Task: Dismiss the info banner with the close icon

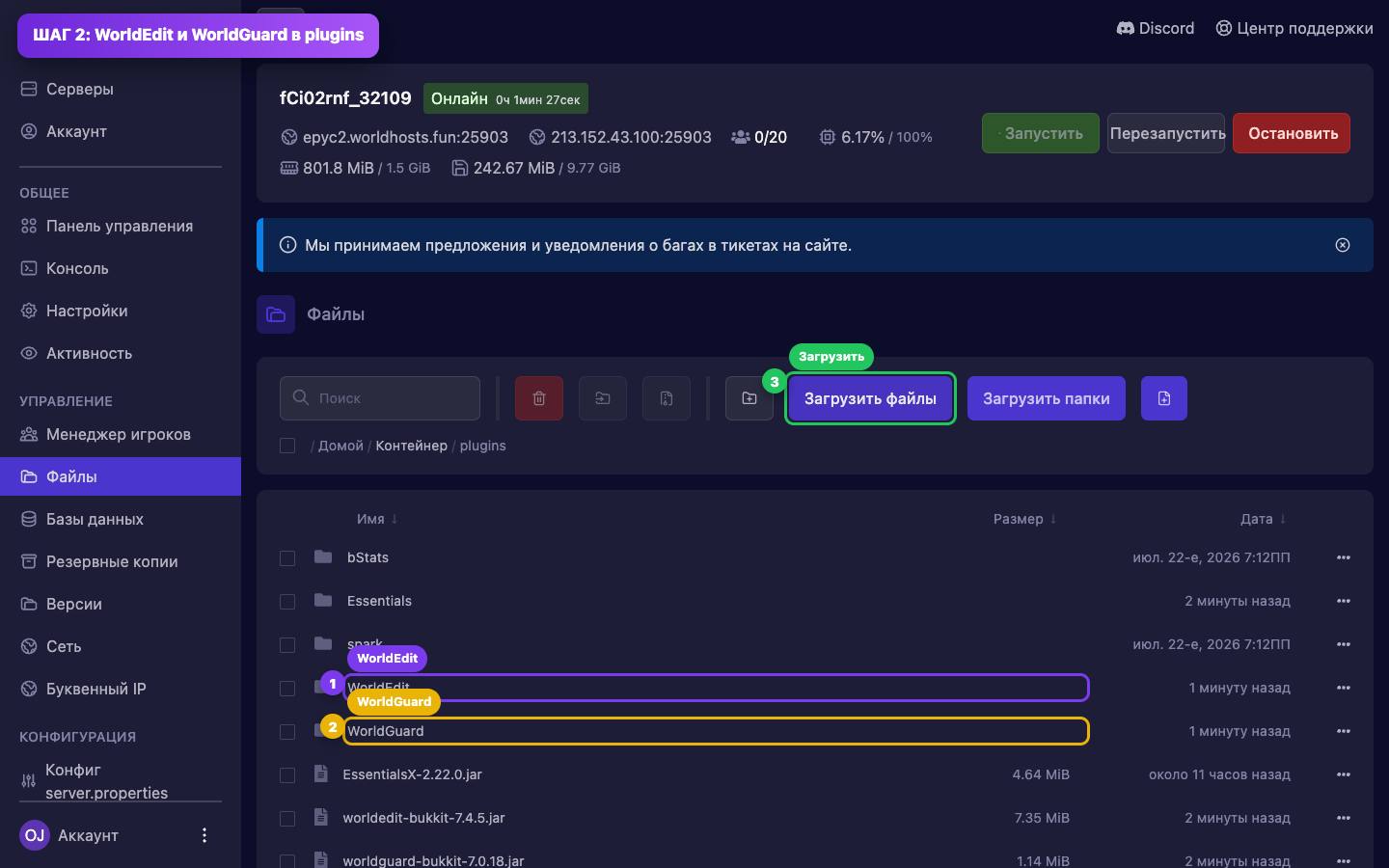Action: click(1343, 245)
